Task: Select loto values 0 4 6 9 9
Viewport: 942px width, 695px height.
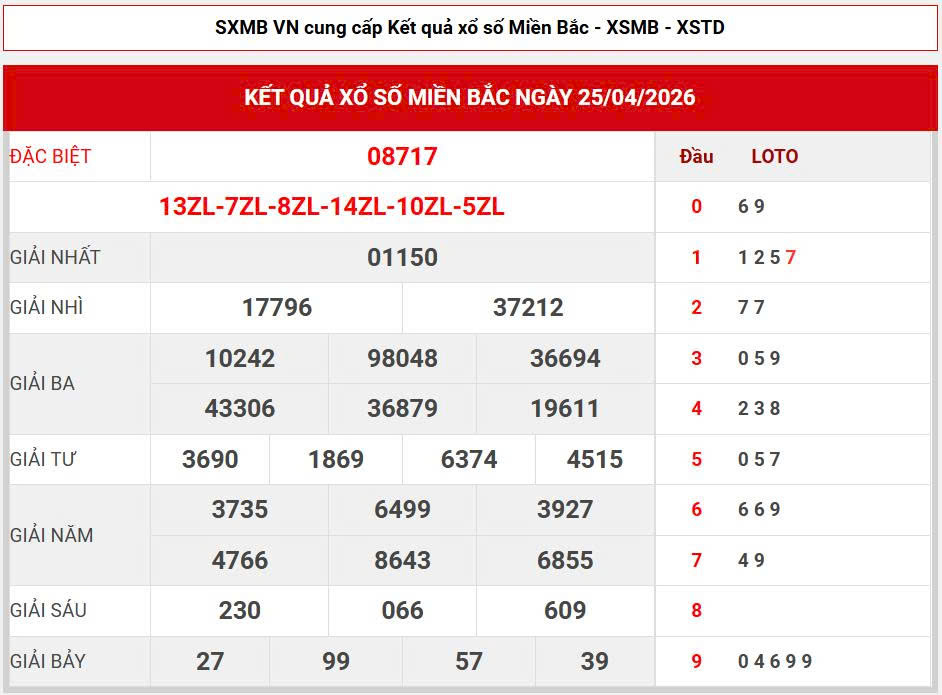Action: (775, 662)
